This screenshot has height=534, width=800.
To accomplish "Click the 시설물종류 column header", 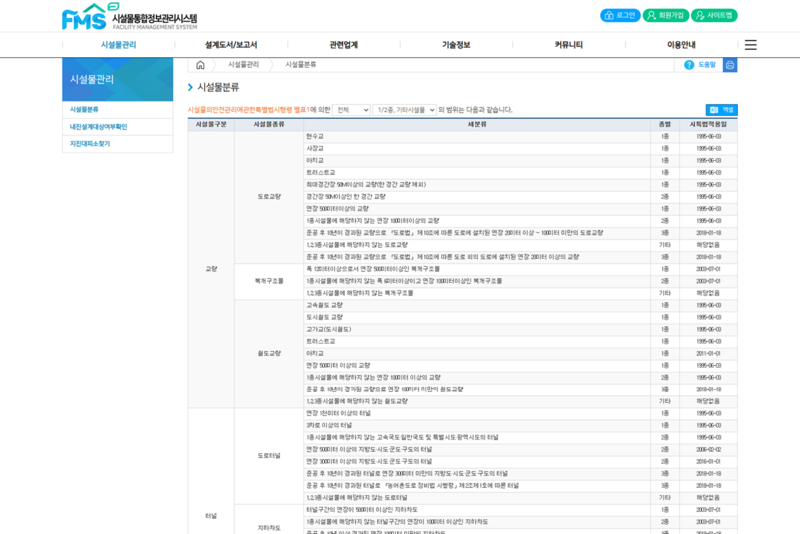I will (269, 124).
